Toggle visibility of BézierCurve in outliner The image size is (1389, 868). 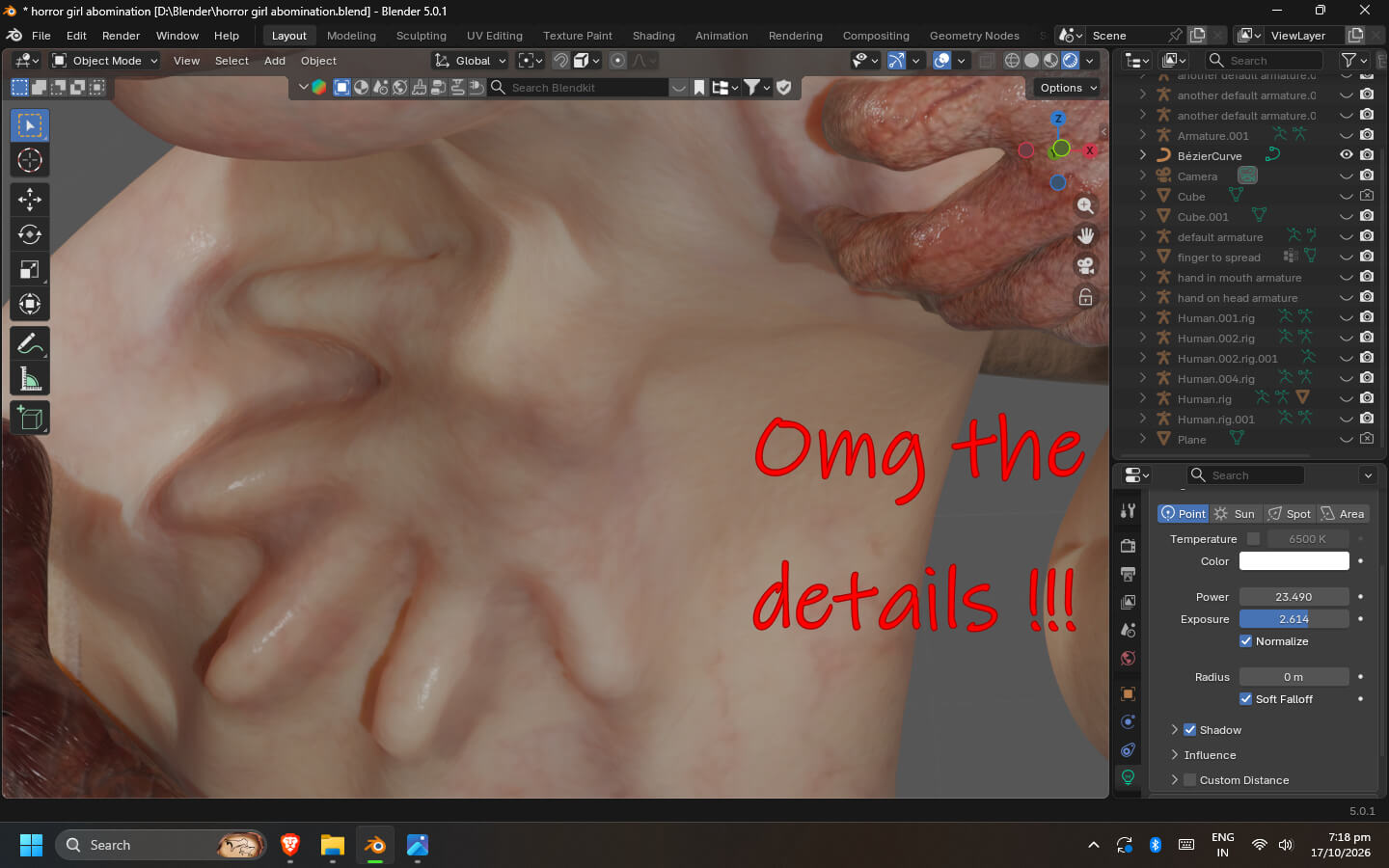click(x=1347, y=155)
